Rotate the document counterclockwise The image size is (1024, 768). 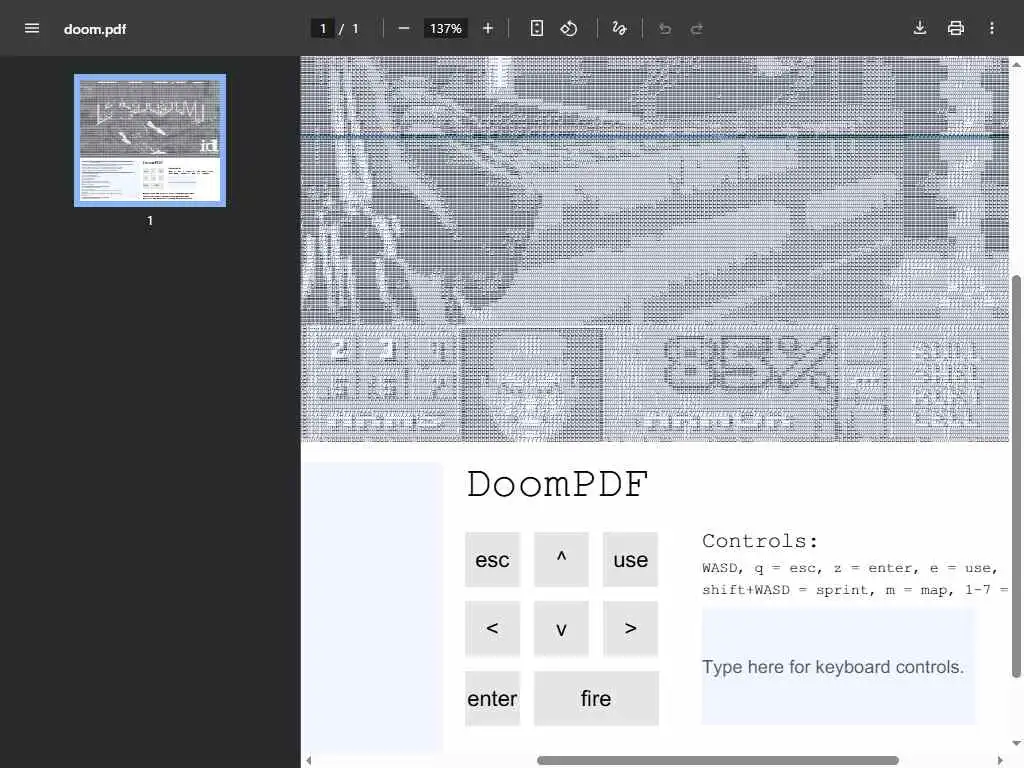tap(569, 28)
